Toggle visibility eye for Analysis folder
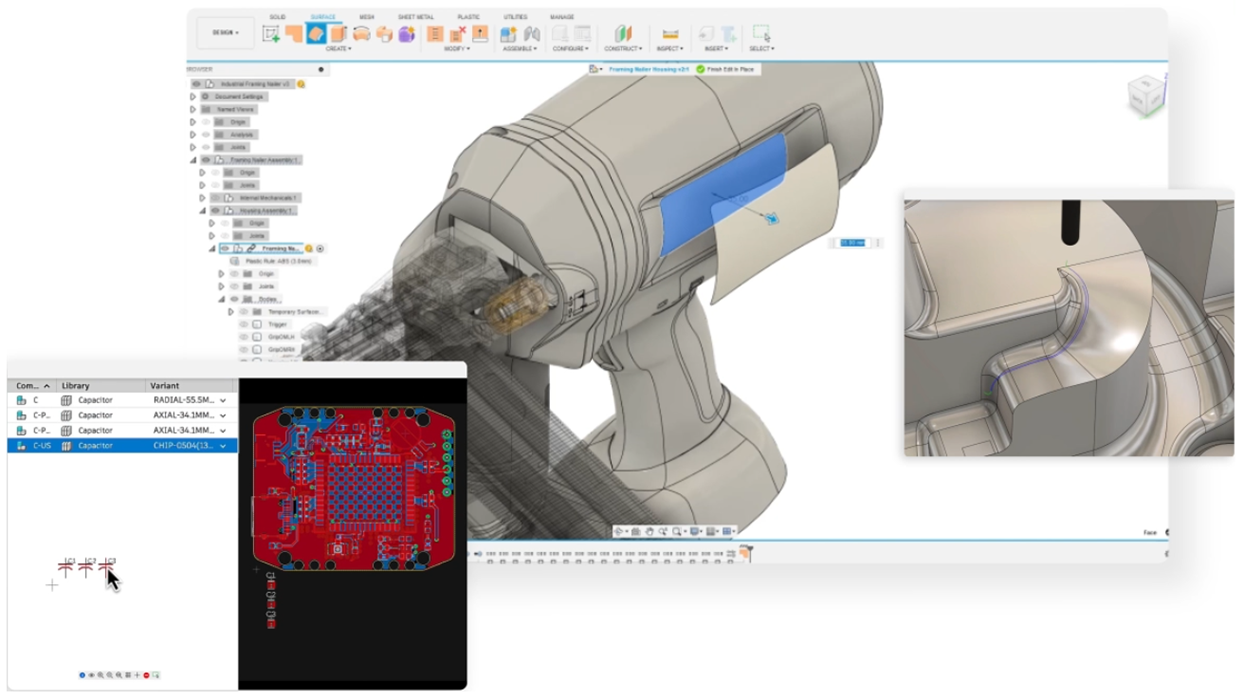 coord(206,135)
